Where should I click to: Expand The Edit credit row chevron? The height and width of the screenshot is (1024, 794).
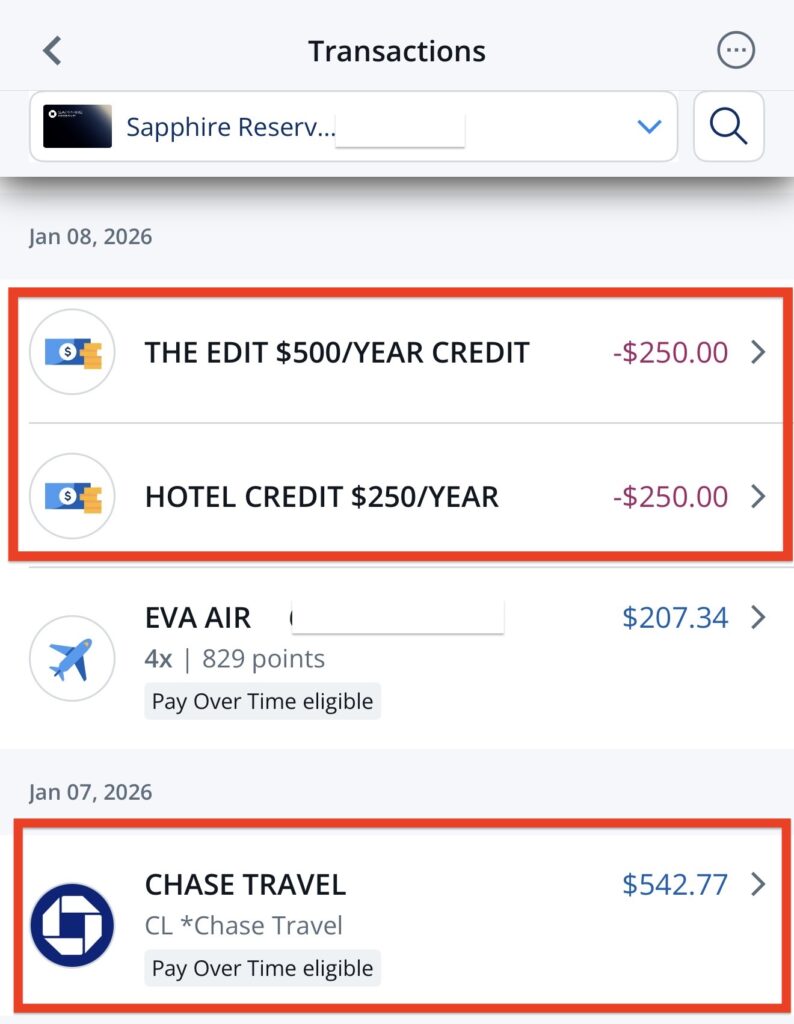tap(758, 353)
